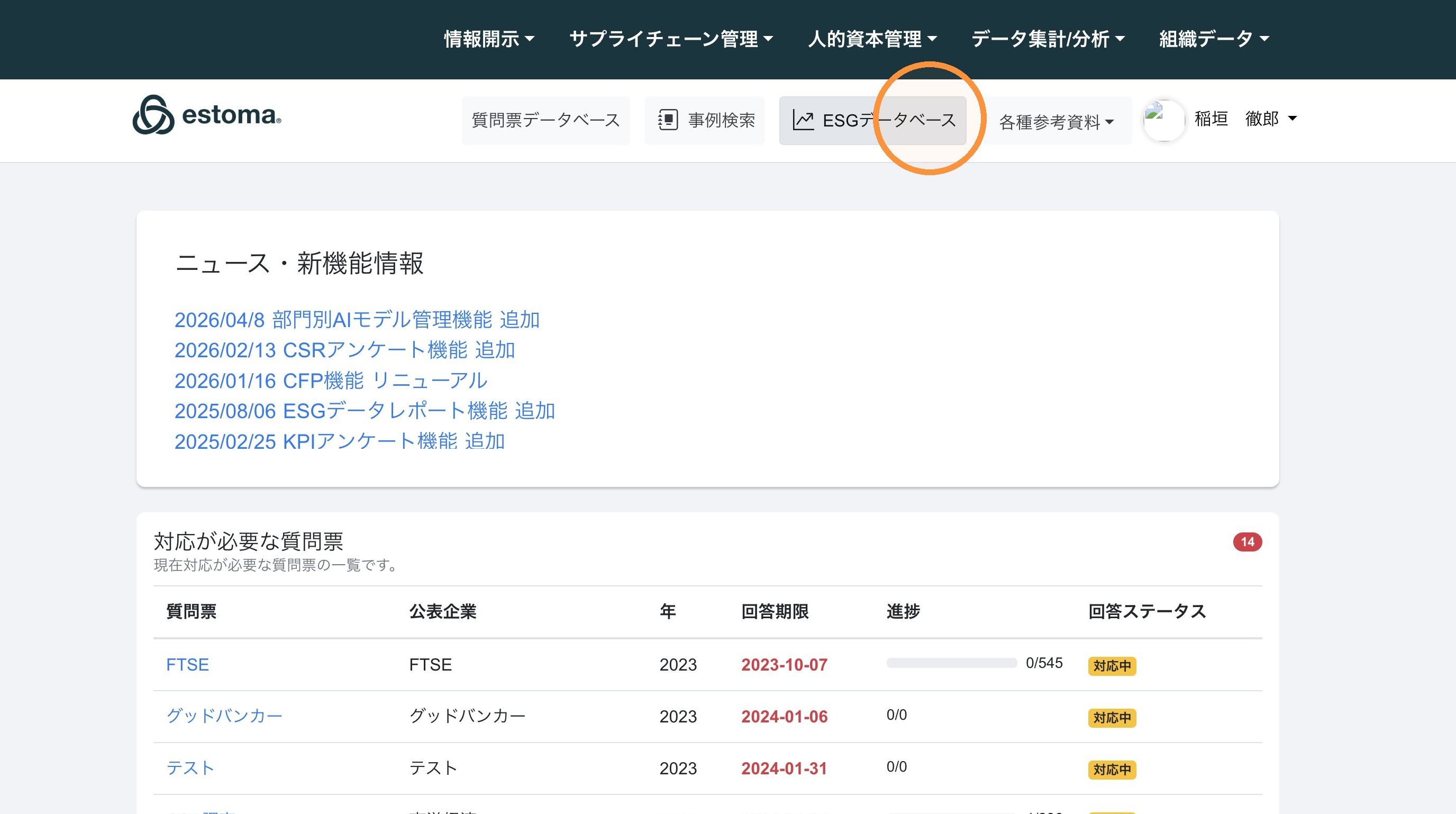This screenshot has width=1456, height=814.
Task: Expand the データ集計/分析 menu
Action: point(1048,39)
